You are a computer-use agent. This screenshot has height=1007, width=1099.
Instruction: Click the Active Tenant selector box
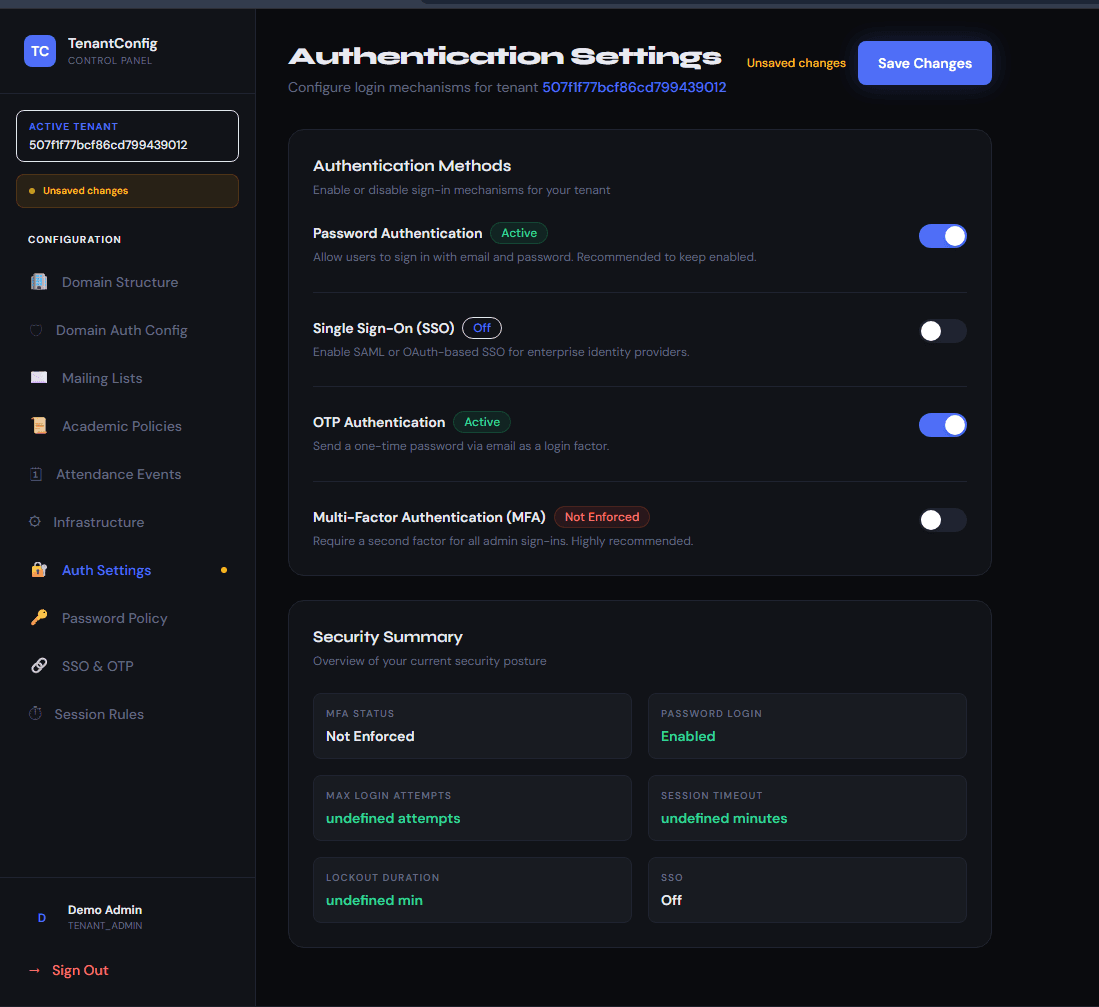click(128, 136)
